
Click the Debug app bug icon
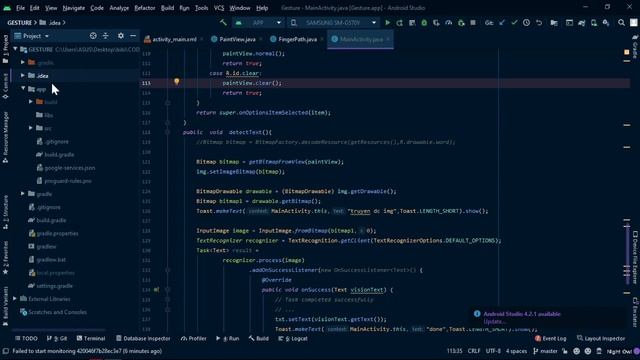pos(424,23)
